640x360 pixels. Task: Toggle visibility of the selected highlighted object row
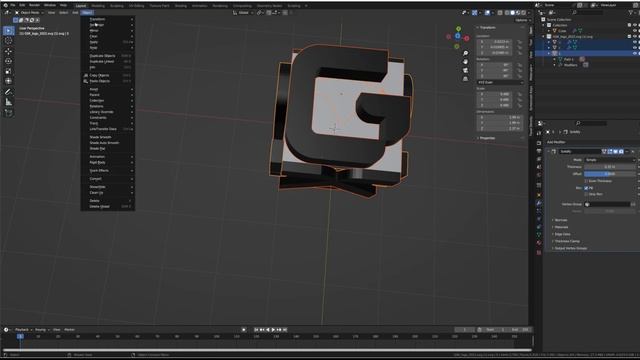click(635, 53)
